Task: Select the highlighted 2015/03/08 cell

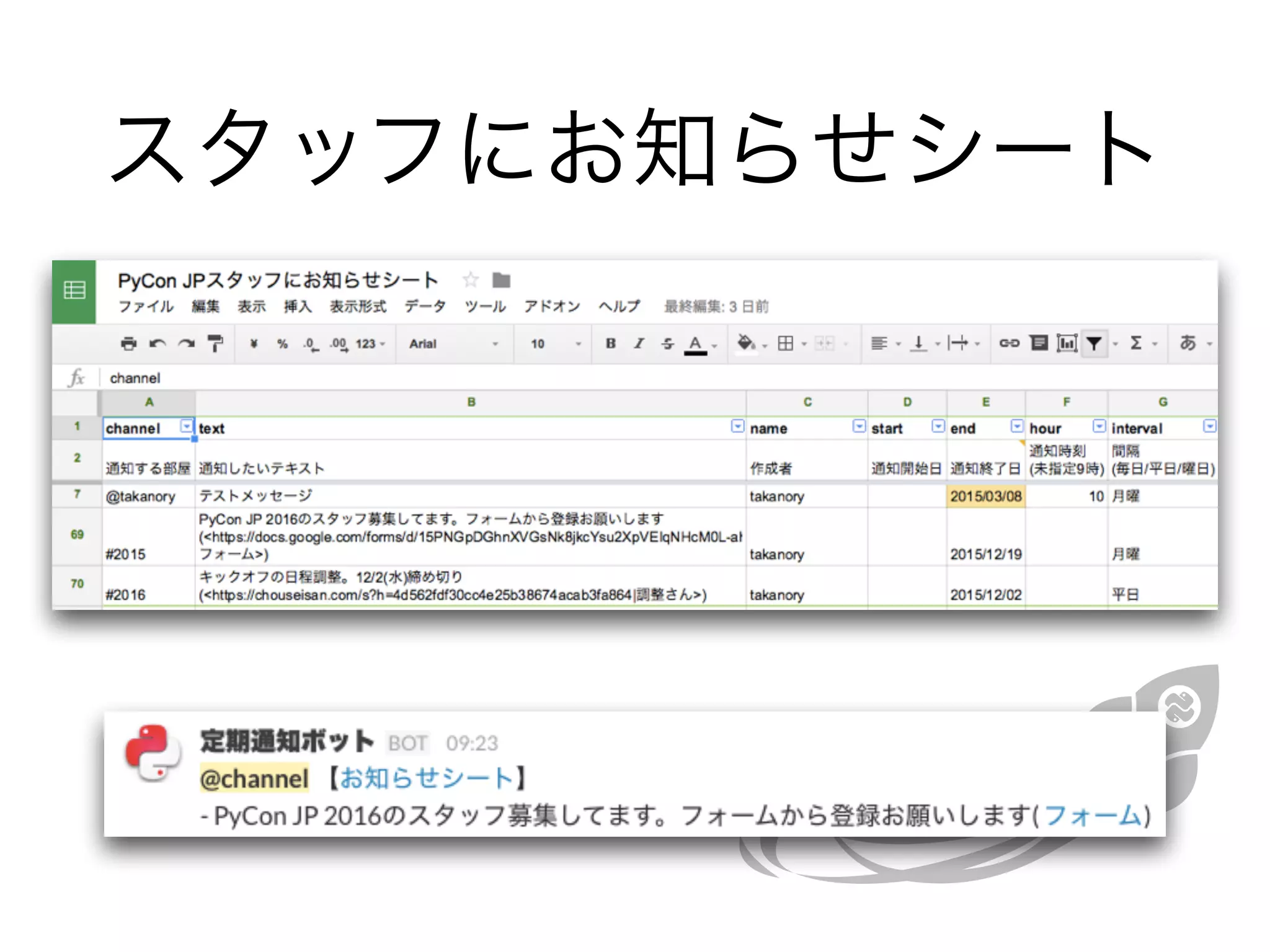Action: pos(986,496)
